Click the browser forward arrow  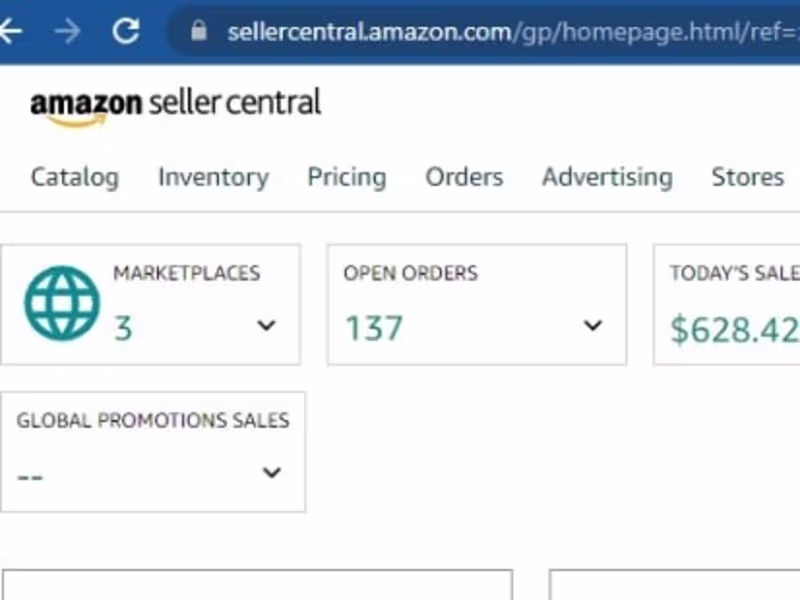click(67, 31)
